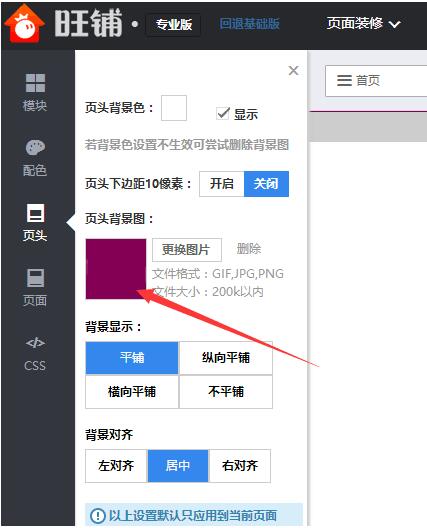Choose 不平铺 background display

point(226,392)
